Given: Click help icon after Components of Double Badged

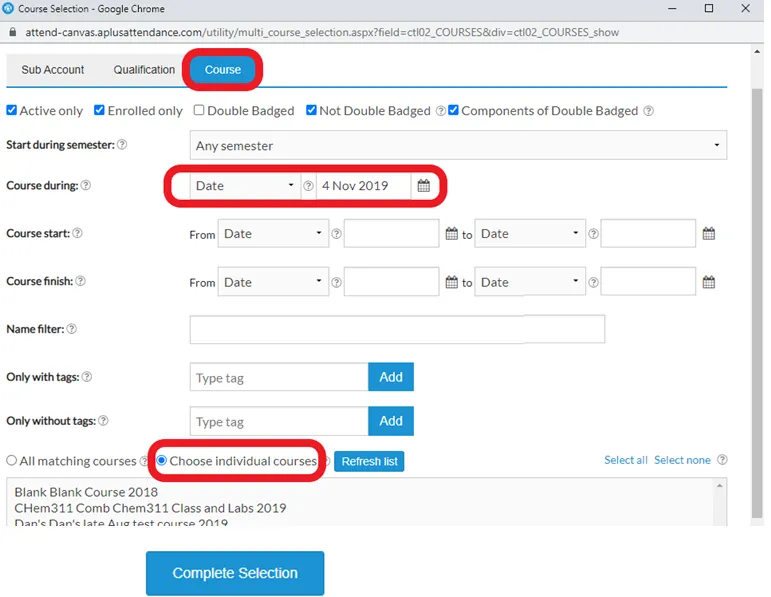Looking at the screenshot, I should coord(649,111).
